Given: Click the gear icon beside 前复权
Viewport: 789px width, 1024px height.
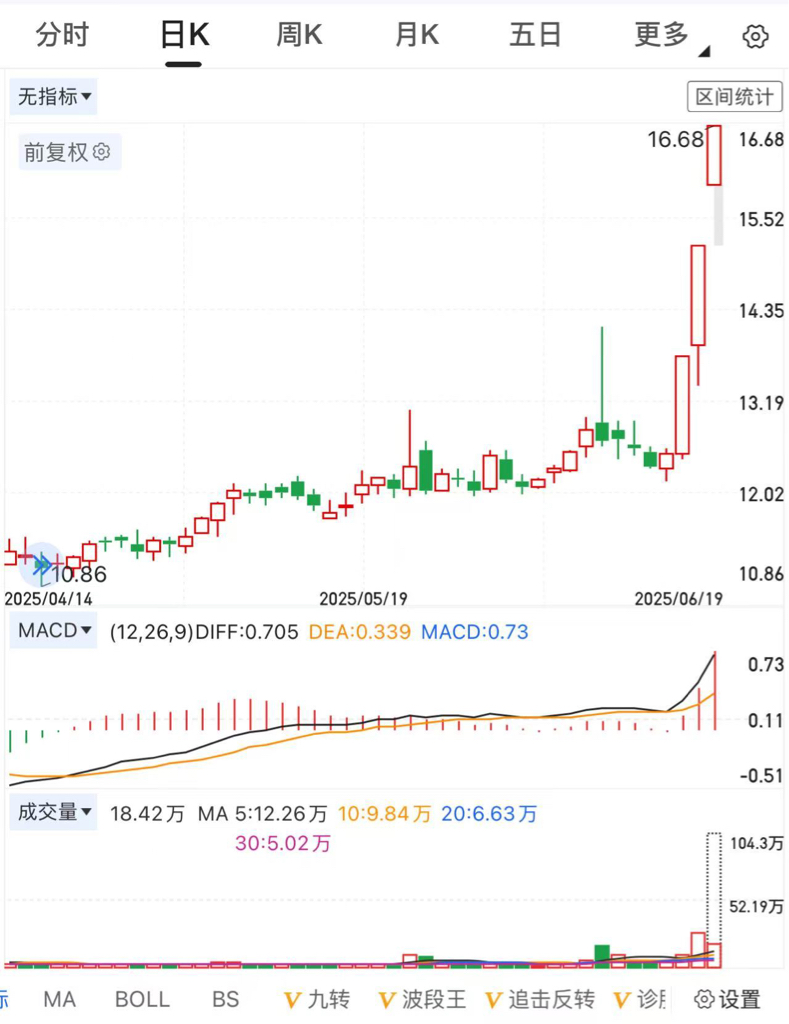Looking at the screenshot, I should pyautogui.click(x=101, y=152).
